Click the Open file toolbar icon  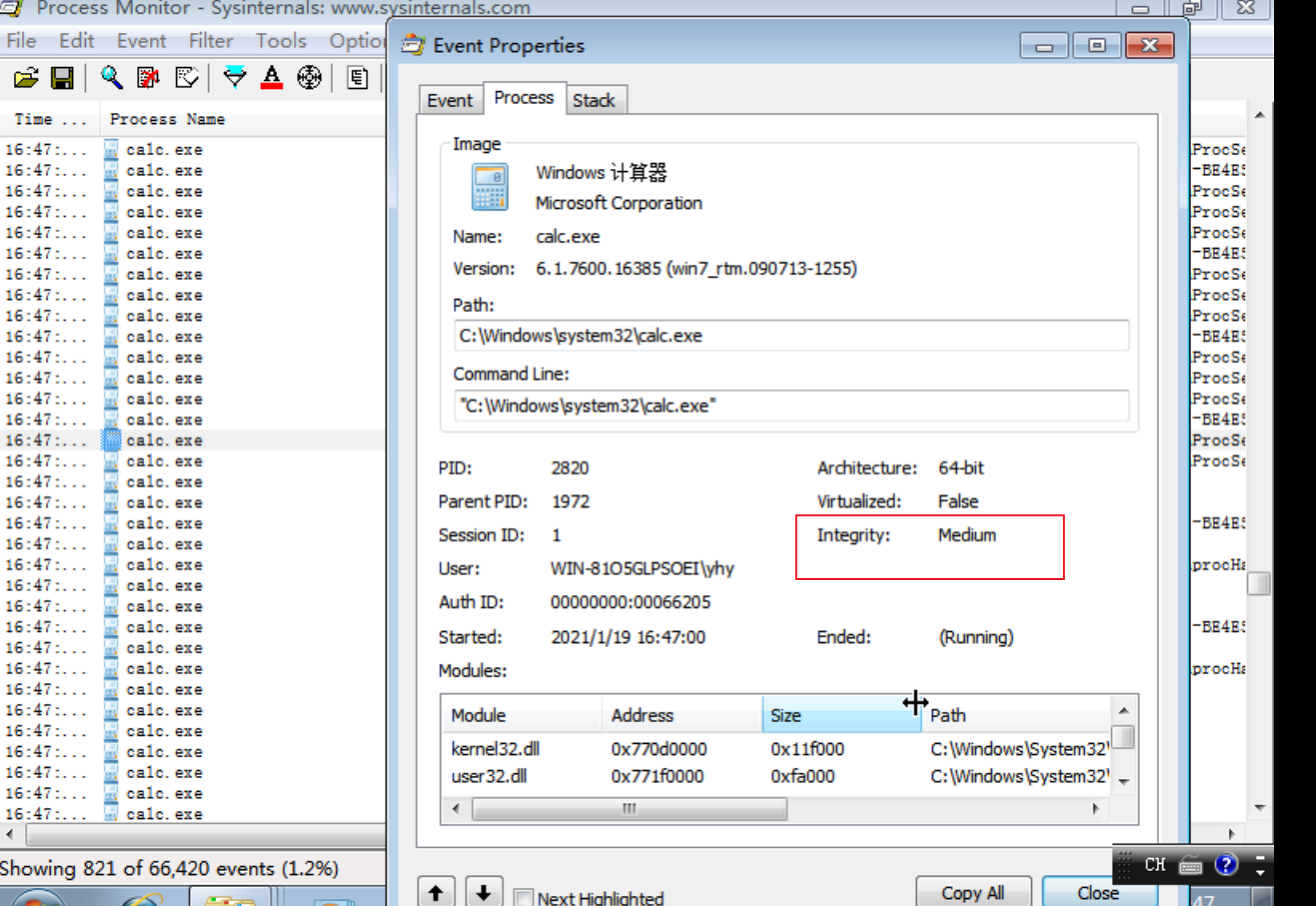coord(26,77)
